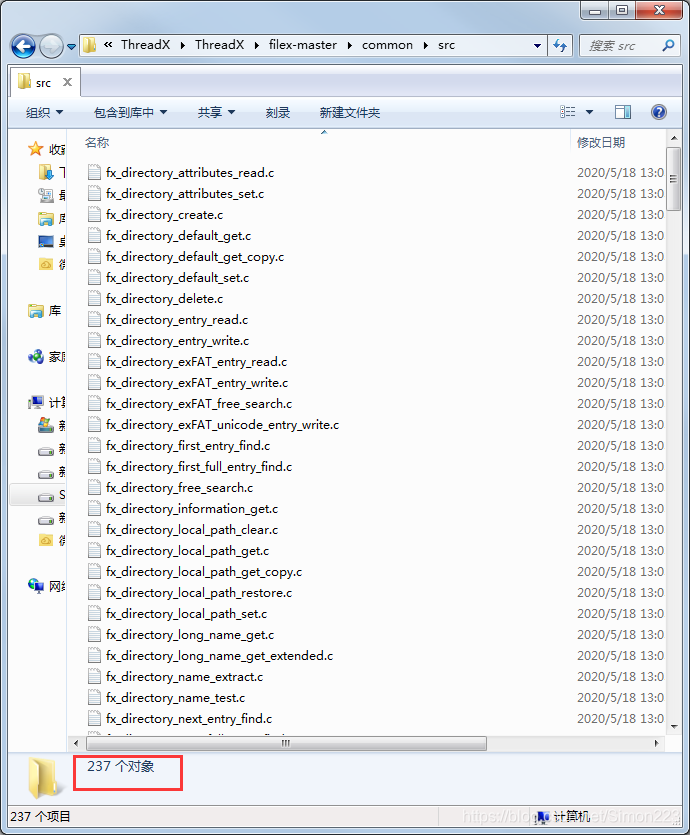Image resolution: width=690 pixels, height=835 pixels.
Task: Select the src tab
Action: click(44, 83)
